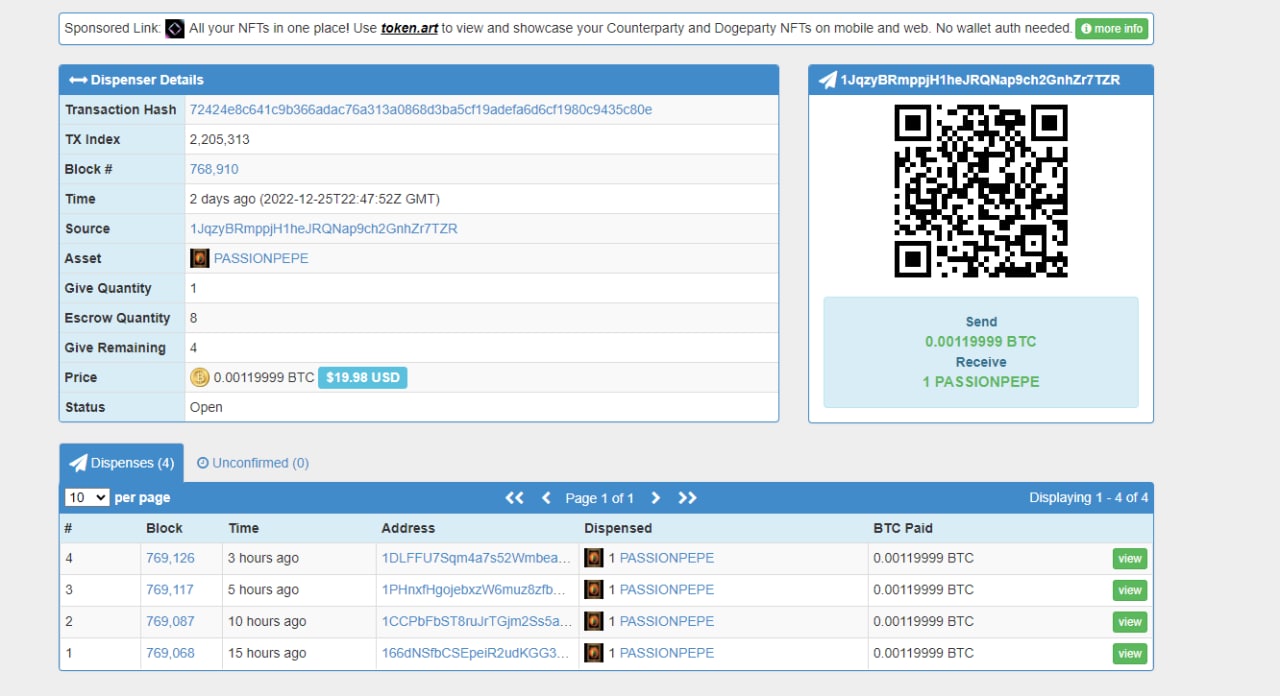Image resolution: width=1280 pixels, height=696 pixels.
Task: Click the Address column header
Action: click(408, 528)
